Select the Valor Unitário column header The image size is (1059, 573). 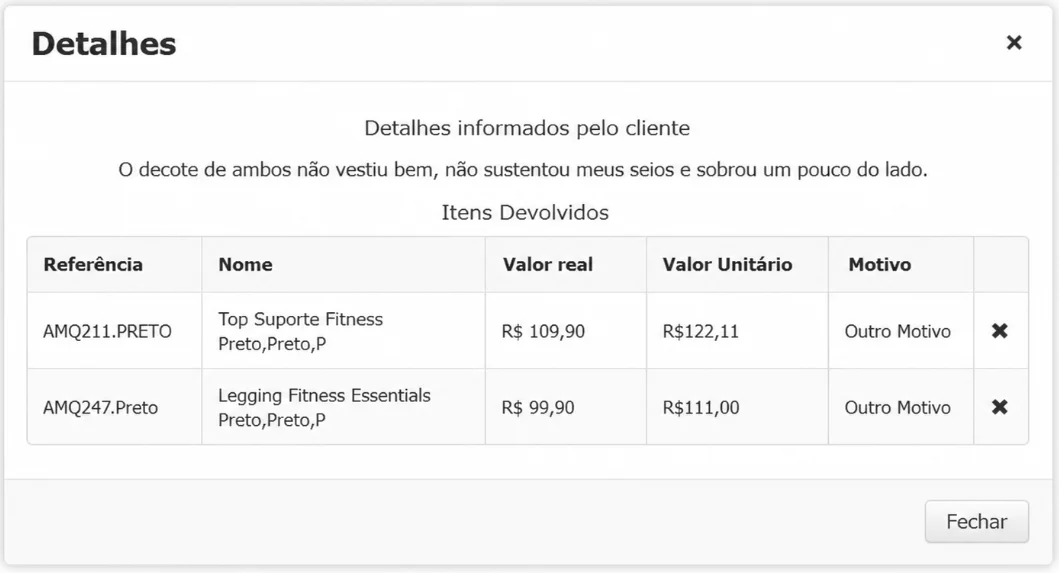pos(727,264)
